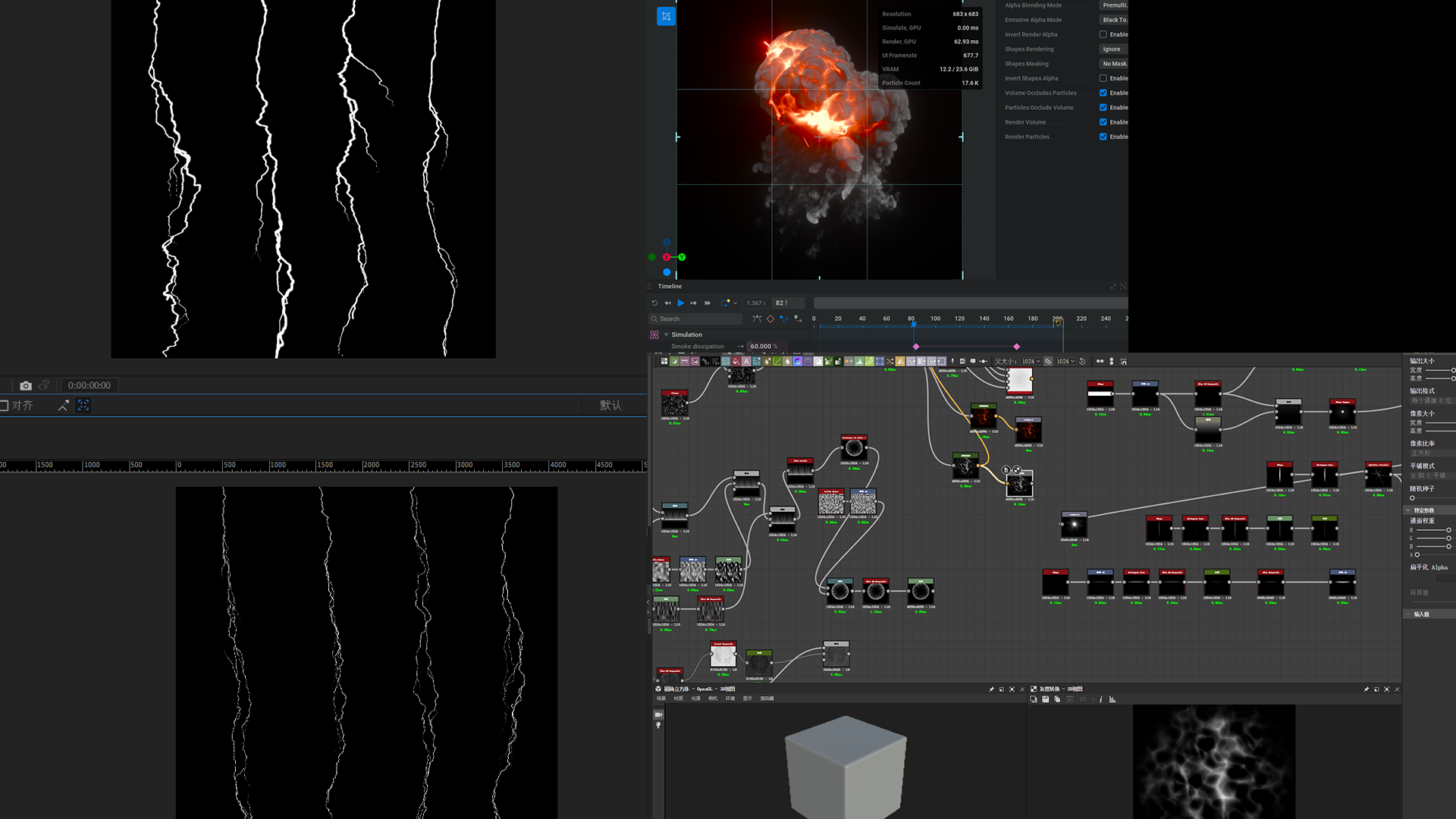This screenshot has height=819, width=1456.
Task: Click the info icon in 2D view toolbar
Action: click(1100, 699)
